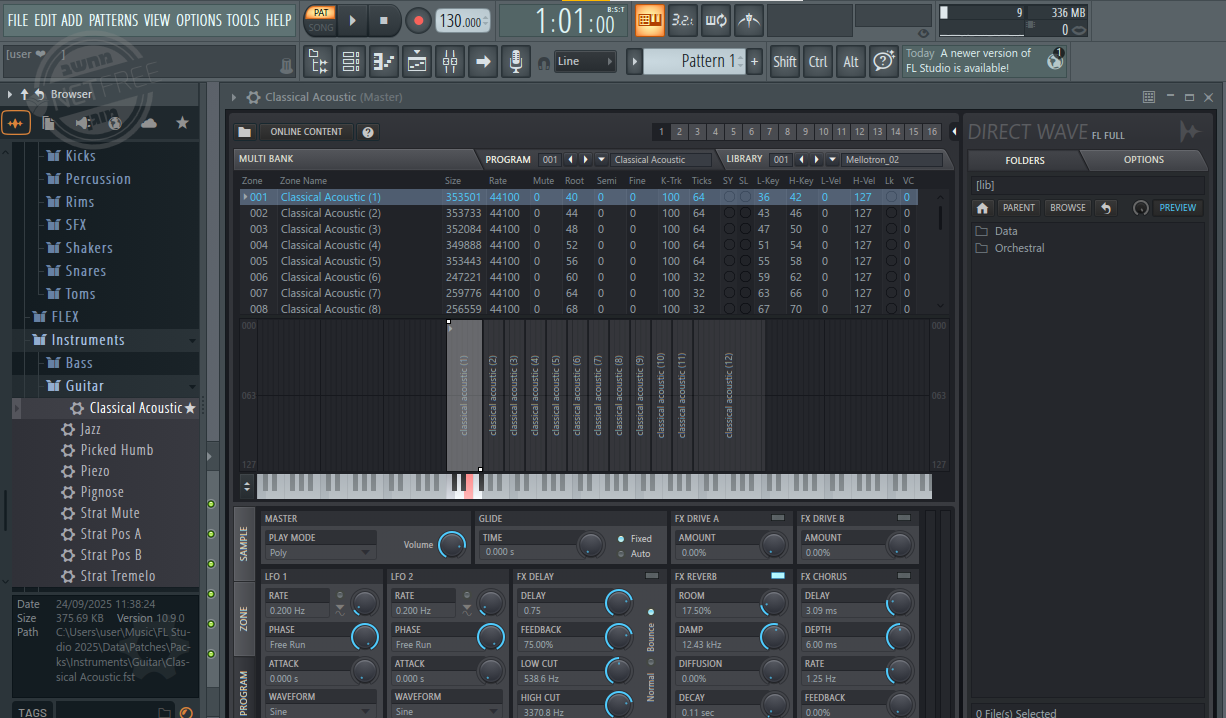Image resolution: width=1226 pixels, height=718 pixels.
Task: Click the PREVIEW button
Action: pyautogui.click(x=1177, y=208)
